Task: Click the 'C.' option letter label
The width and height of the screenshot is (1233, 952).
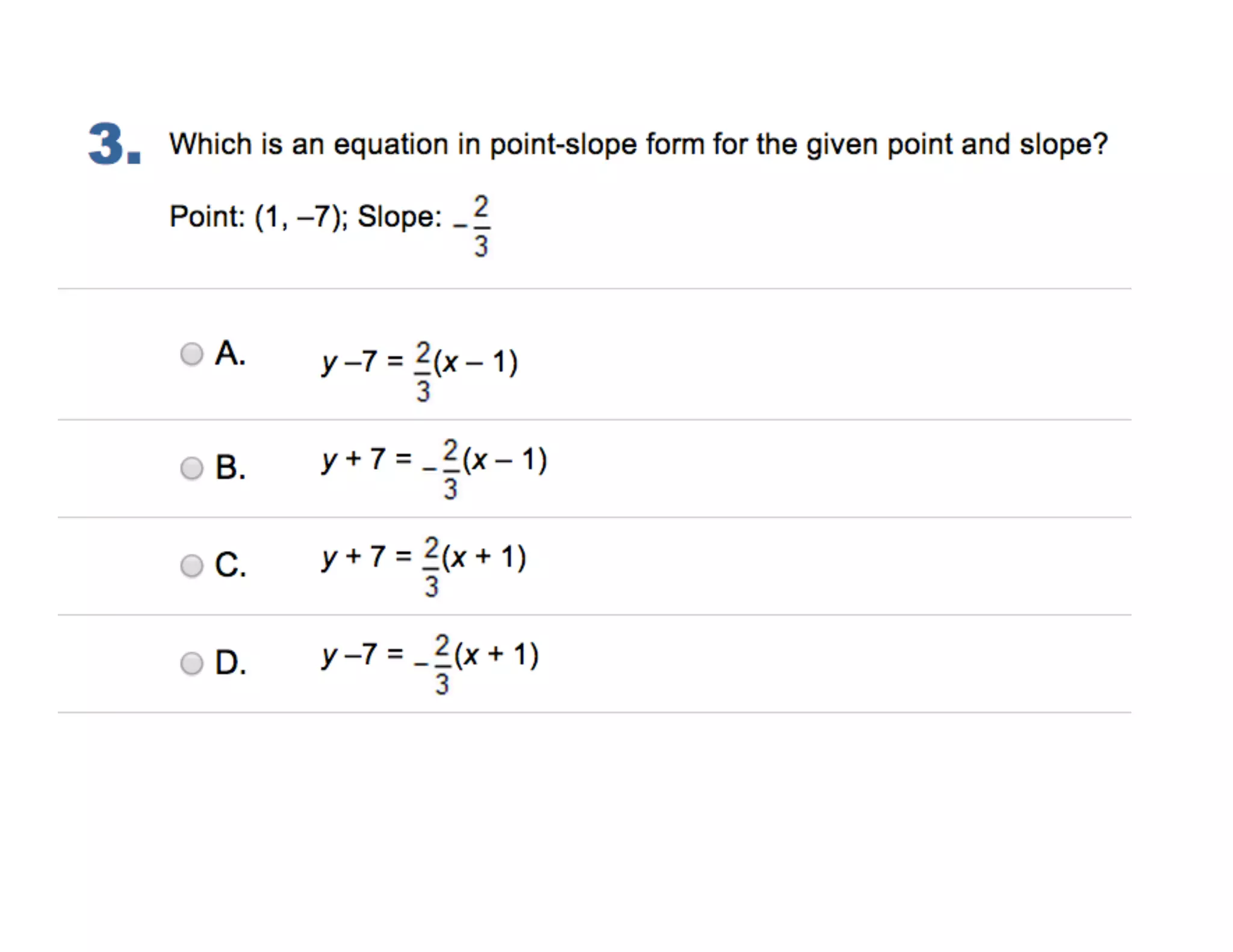Action: 231,564
